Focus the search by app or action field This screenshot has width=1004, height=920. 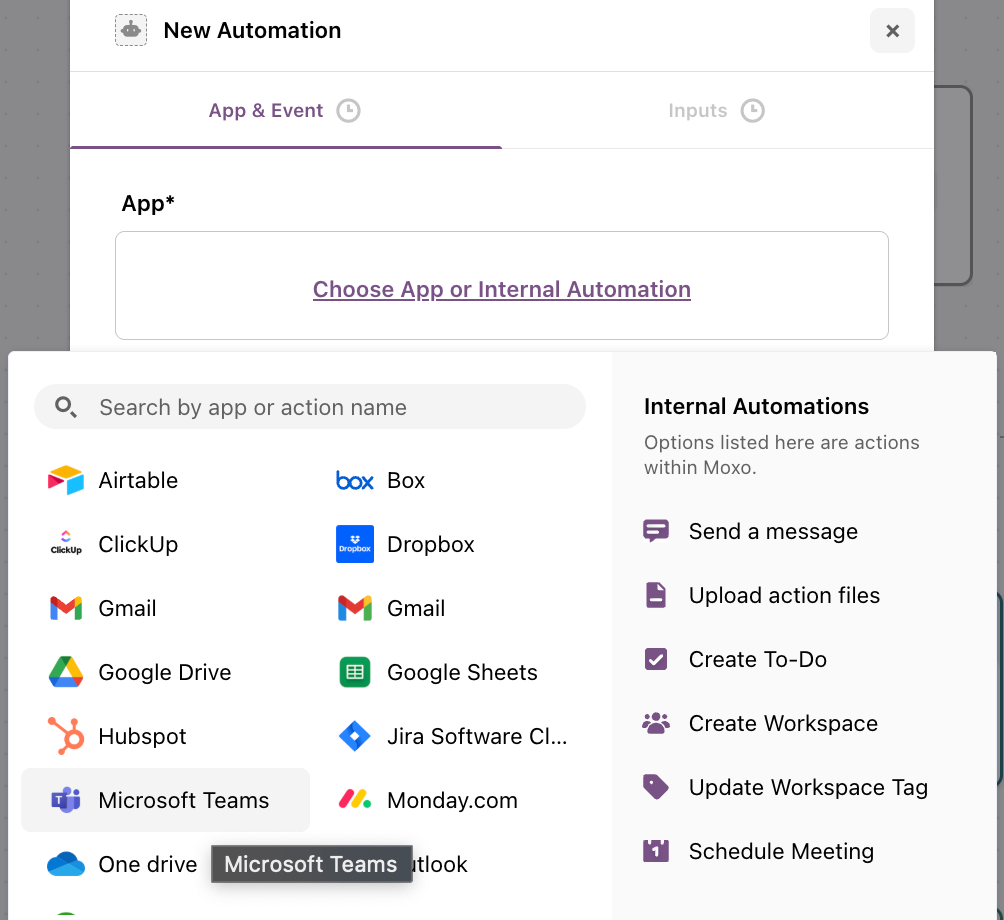pos(310,407)
